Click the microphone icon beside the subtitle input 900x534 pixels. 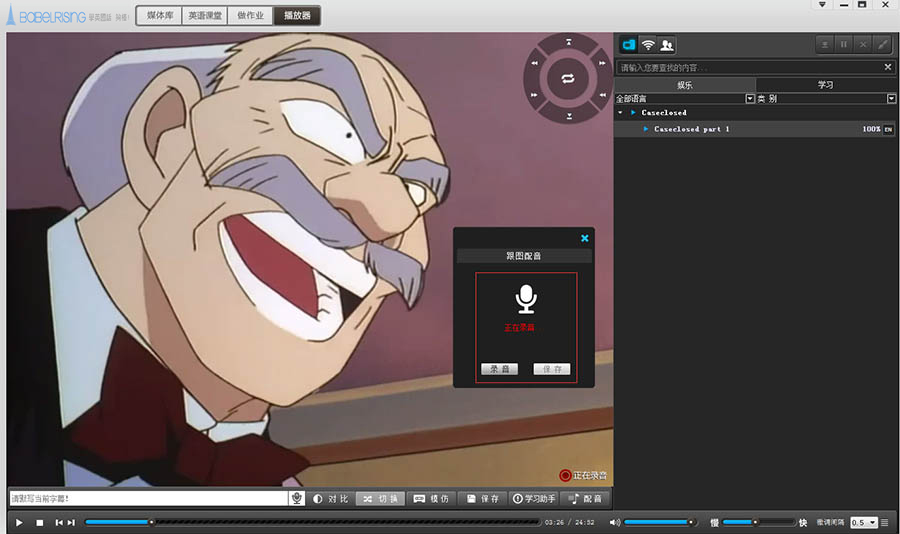click(x=296, y=498)
